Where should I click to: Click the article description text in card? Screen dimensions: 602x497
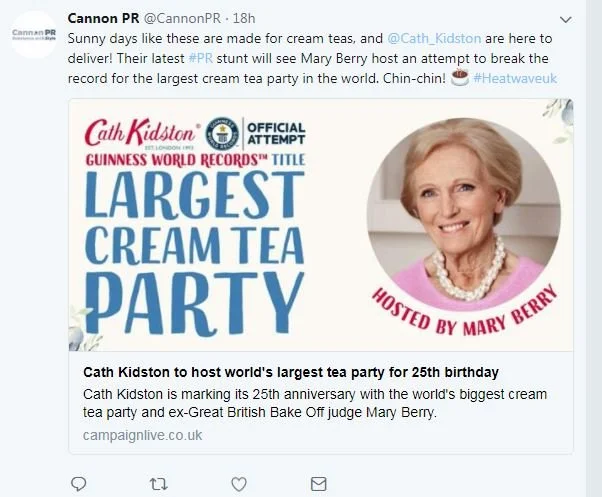[315, 403]
